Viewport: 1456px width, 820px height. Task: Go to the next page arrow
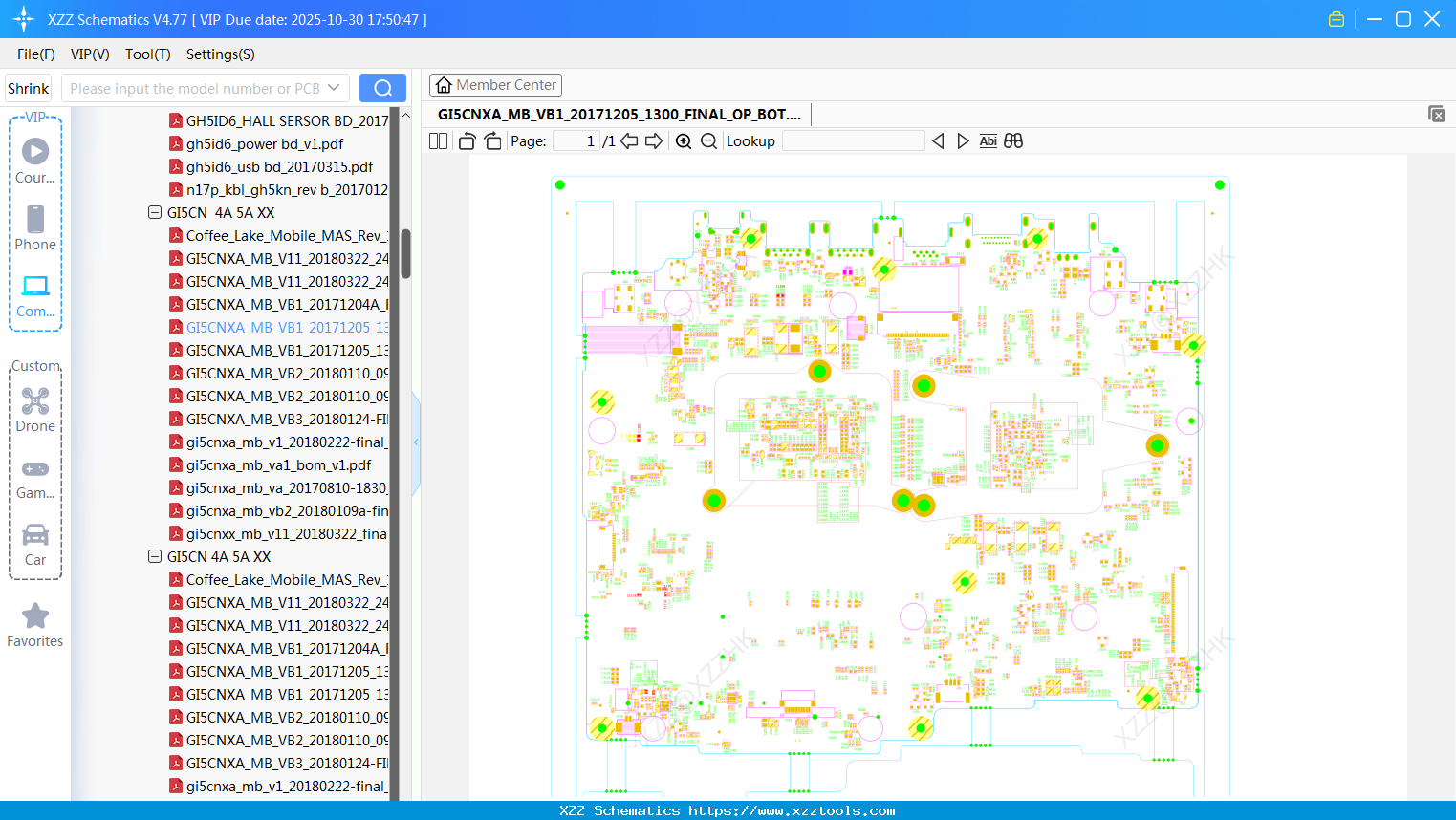tap(654, 141)
